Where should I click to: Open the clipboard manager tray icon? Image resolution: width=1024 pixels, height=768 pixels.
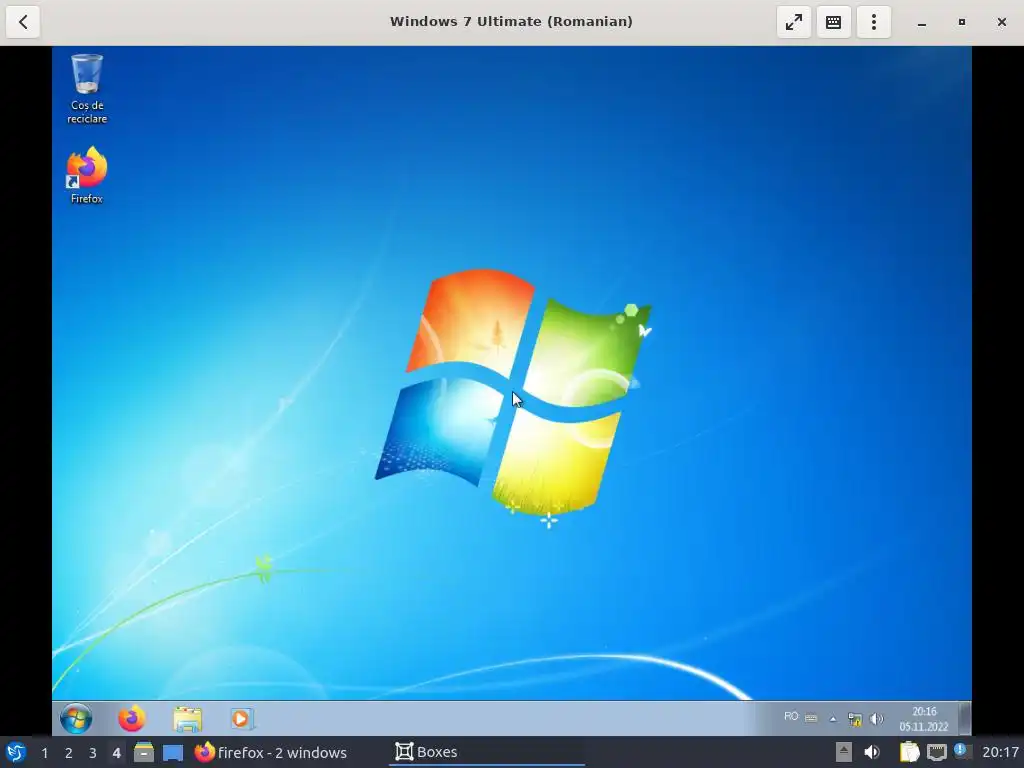909,752
